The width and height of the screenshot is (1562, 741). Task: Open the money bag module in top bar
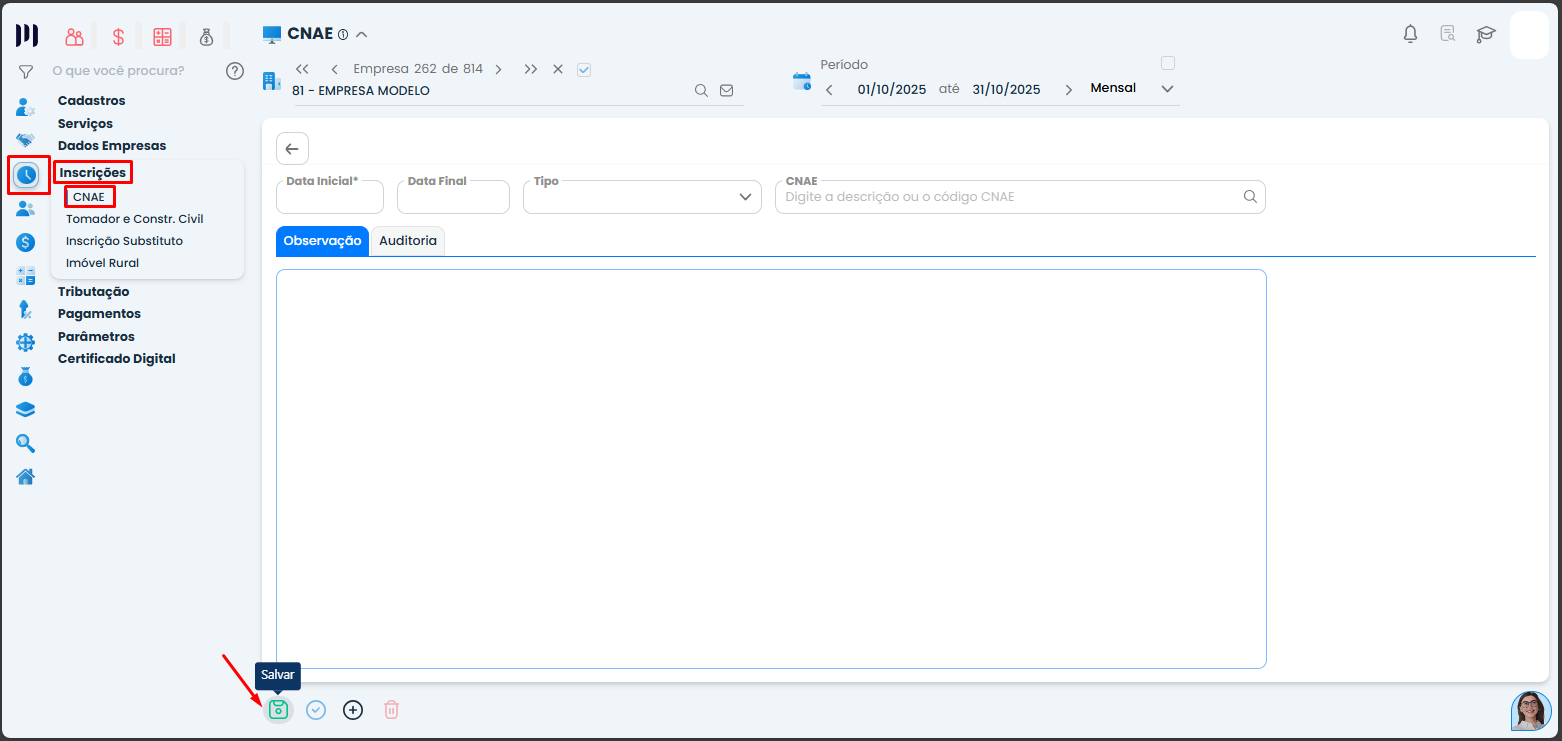206,37
